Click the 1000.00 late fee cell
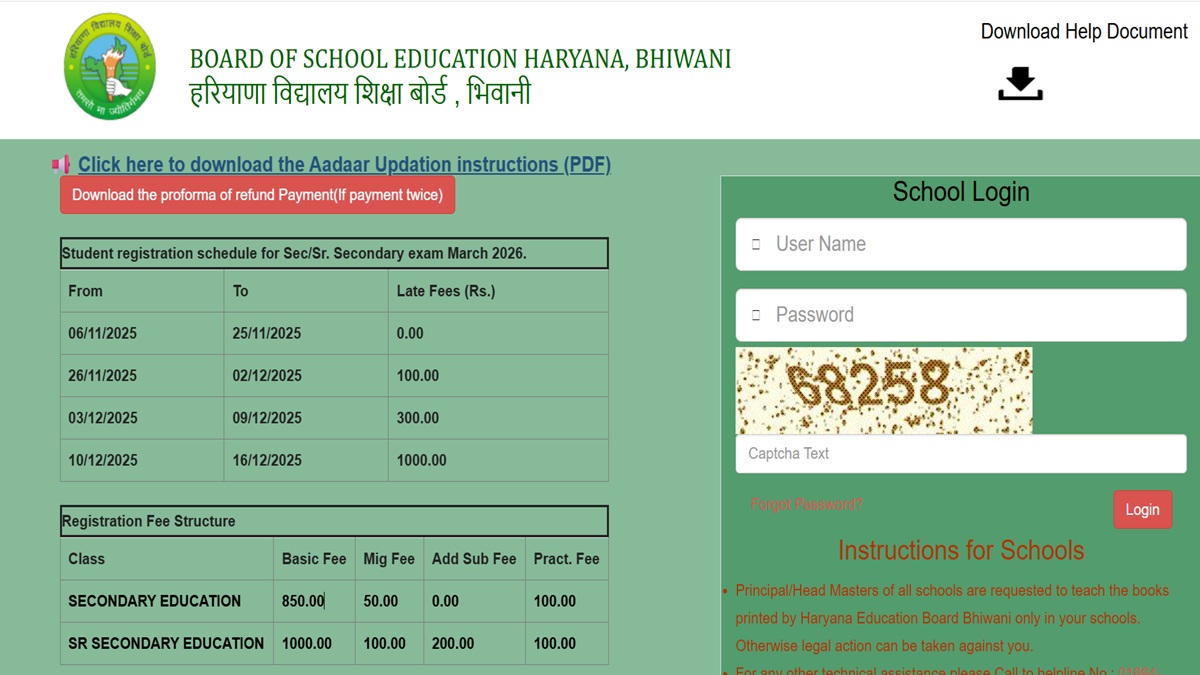The height and width of the screenshot is (675, 1200). (422, 460)
